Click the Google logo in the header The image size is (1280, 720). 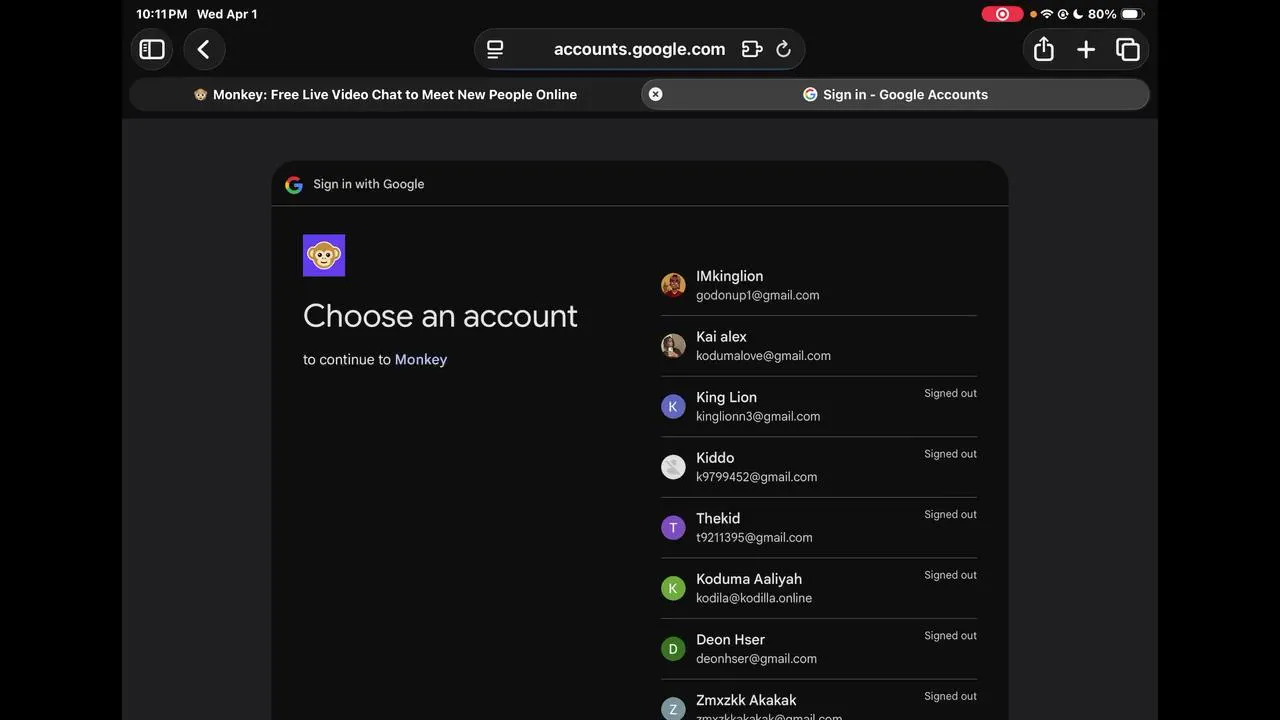293,184
